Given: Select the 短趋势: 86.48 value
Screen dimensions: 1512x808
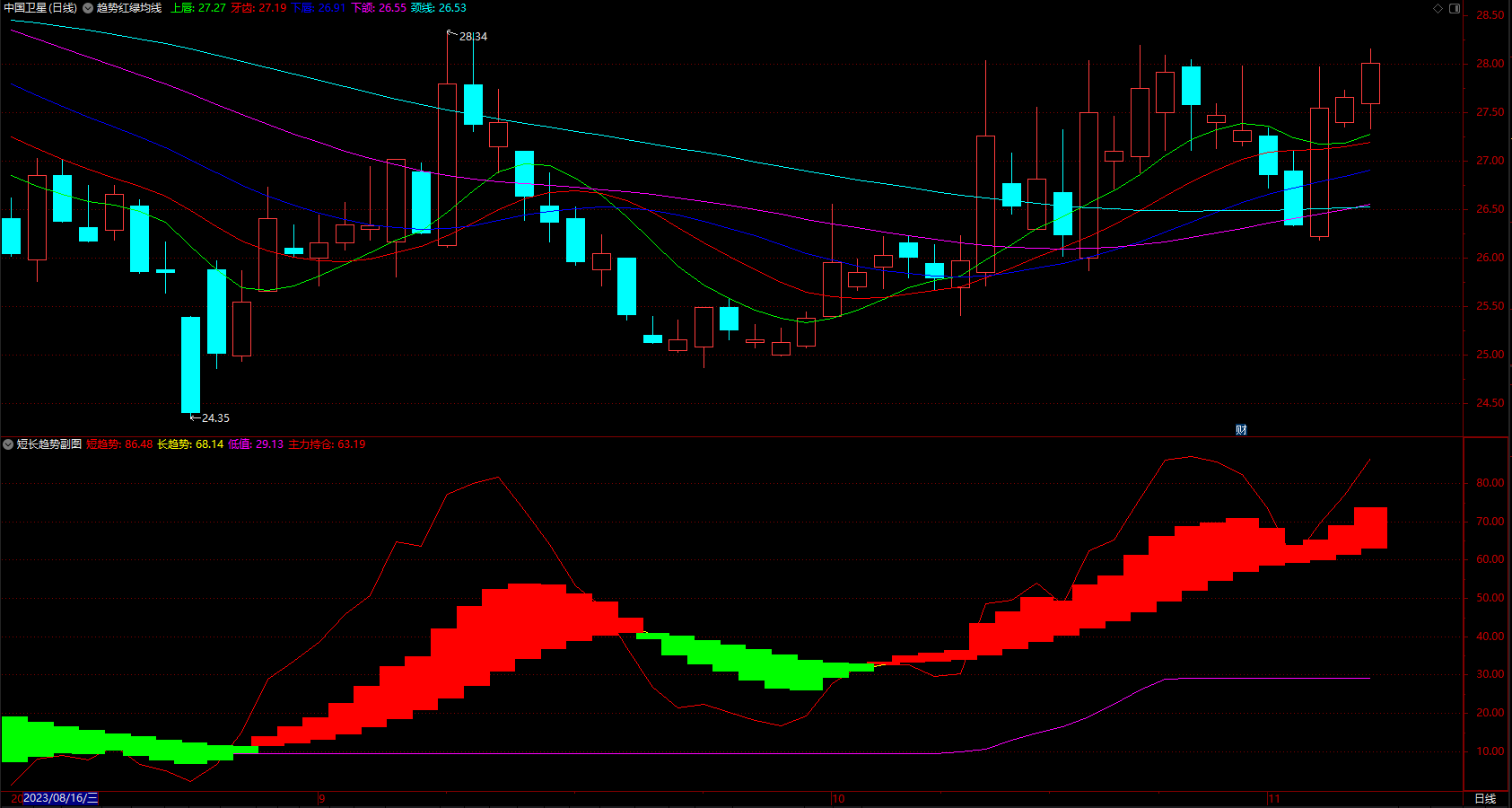Looking at the screenshot, I should coord(119,444).
